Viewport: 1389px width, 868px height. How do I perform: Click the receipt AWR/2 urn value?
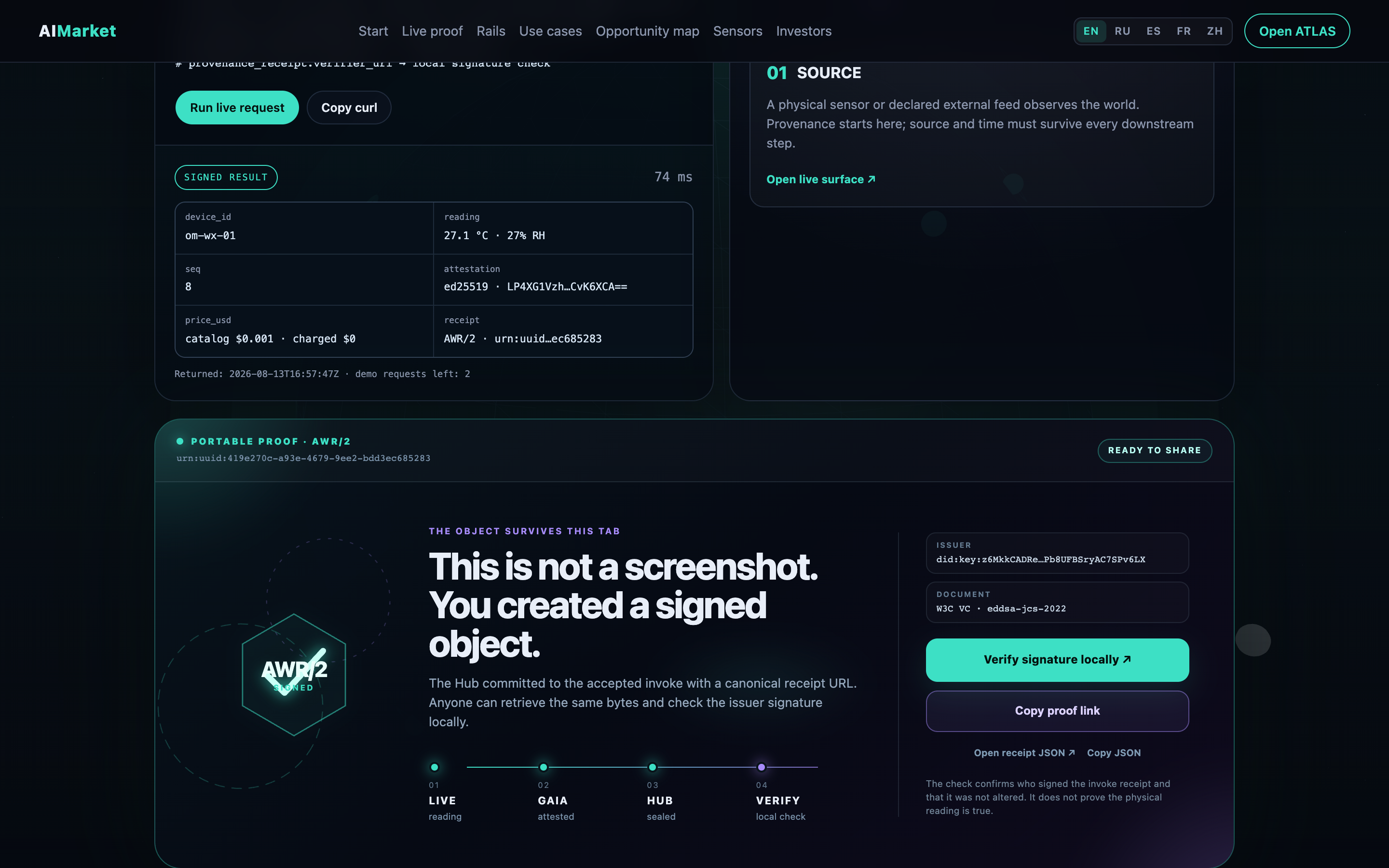pyautogui.click(x=522, y=339)
